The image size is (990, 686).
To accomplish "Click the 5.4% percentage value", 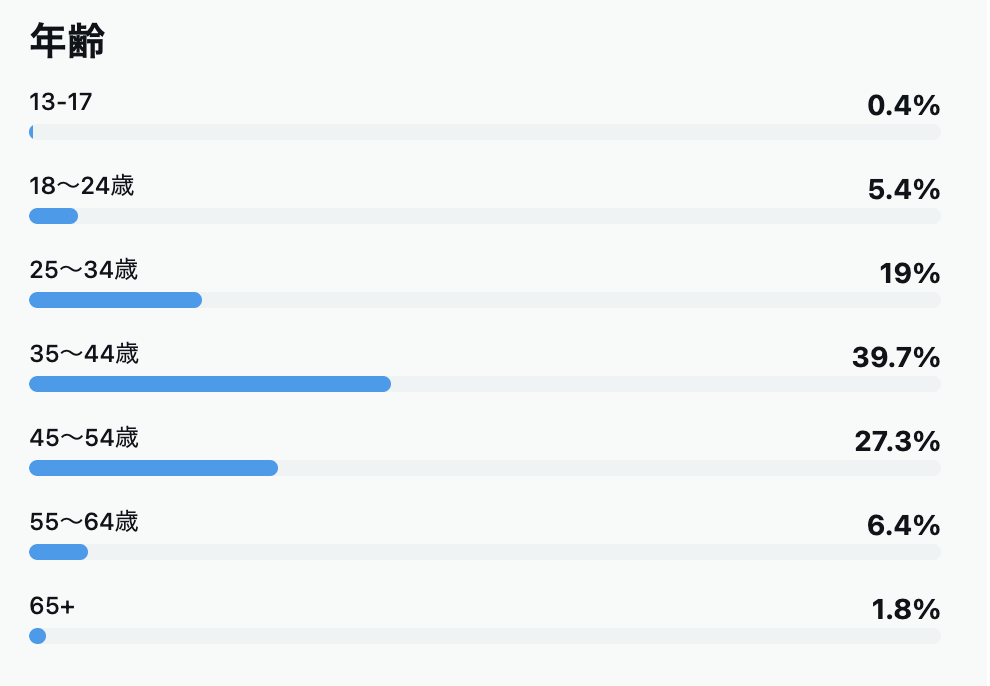I will (x=903, y=189).
